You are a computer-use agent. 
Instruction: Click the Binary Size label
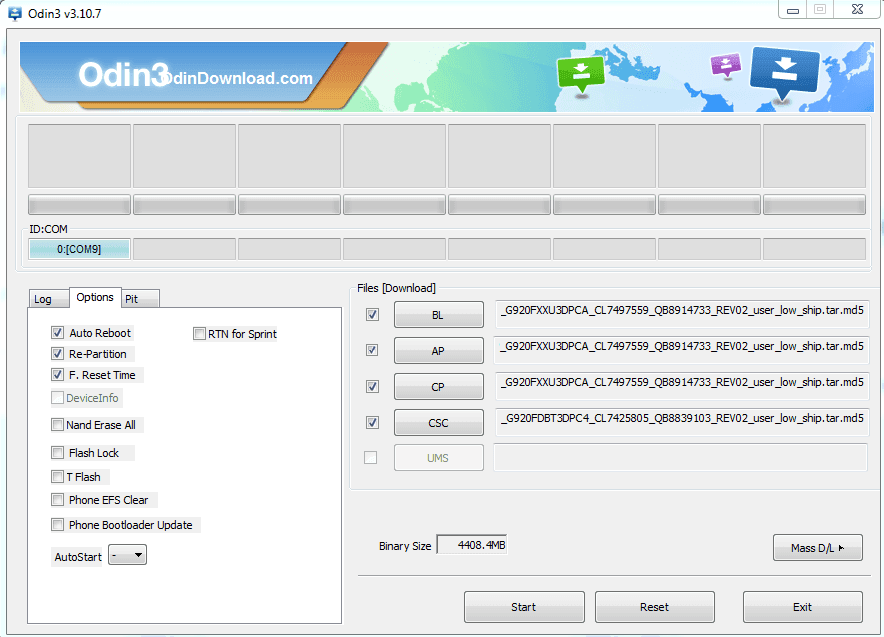(x=405, y=546)
